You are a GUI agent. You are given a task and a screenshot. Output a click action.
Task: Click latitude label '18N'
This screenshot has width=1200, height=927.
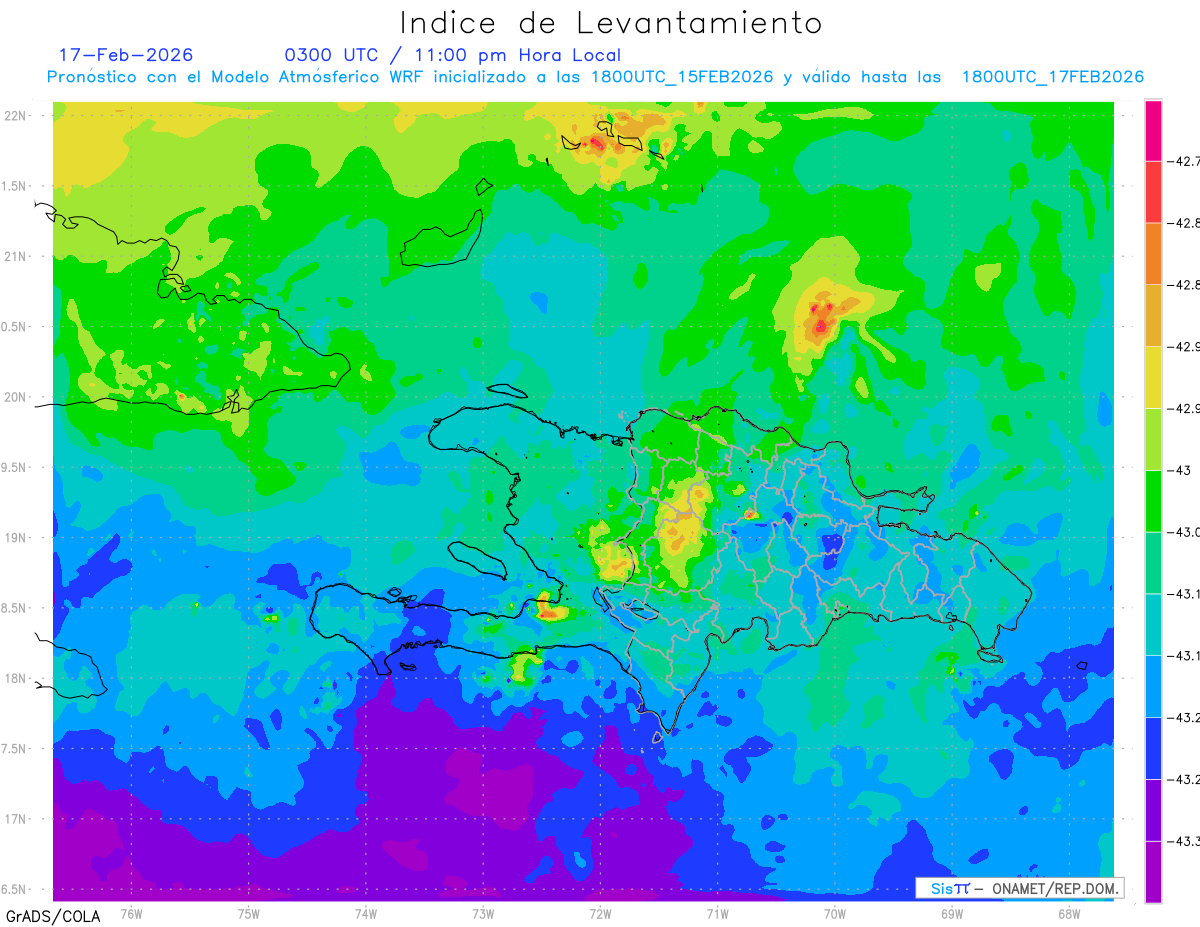tap(15, 679)
